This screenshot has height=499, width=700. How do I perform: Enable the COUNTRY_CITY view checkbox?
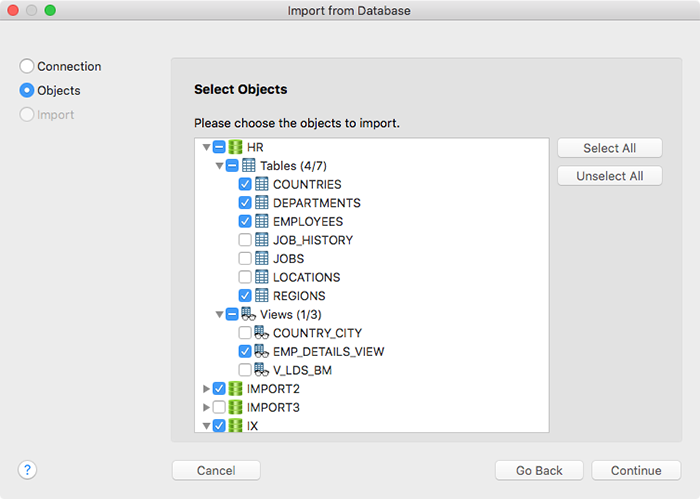[x=245, y=333]
